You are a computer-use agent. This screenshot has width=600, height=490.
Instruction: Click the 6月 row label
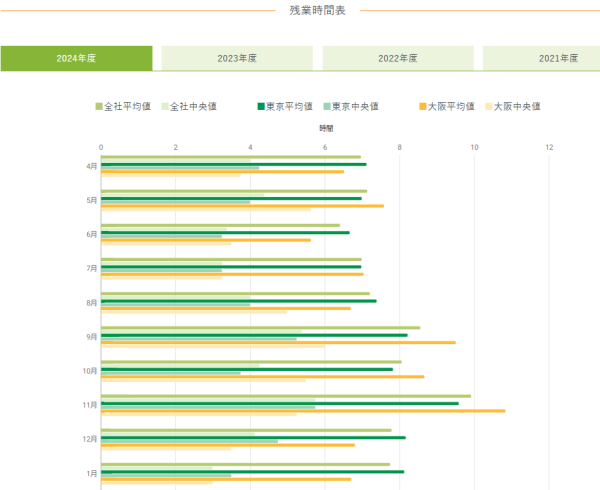[92, 234]
